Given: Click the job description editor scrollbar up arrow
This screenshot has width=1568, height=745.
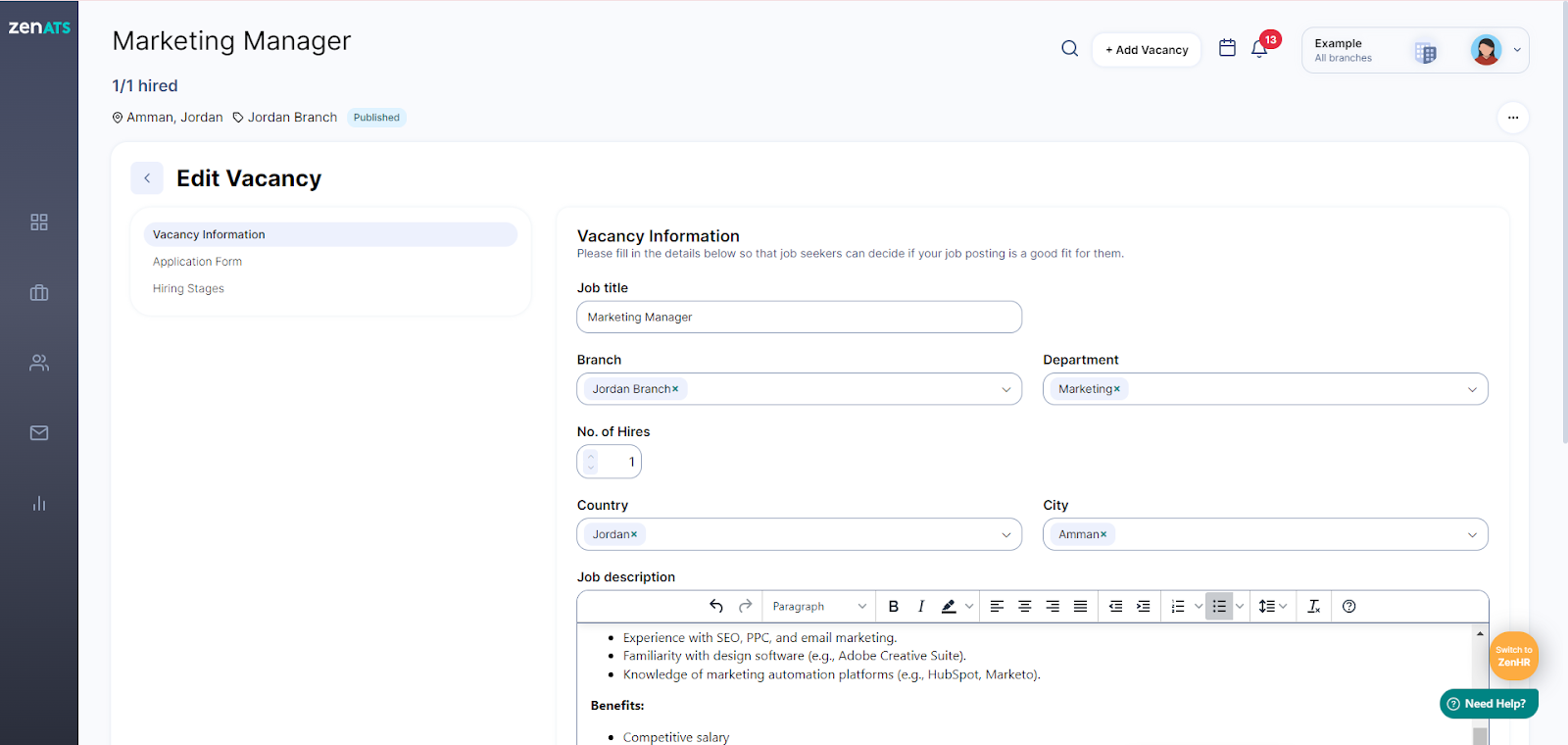Looking at the screenshot, I should coord(1480,634).
